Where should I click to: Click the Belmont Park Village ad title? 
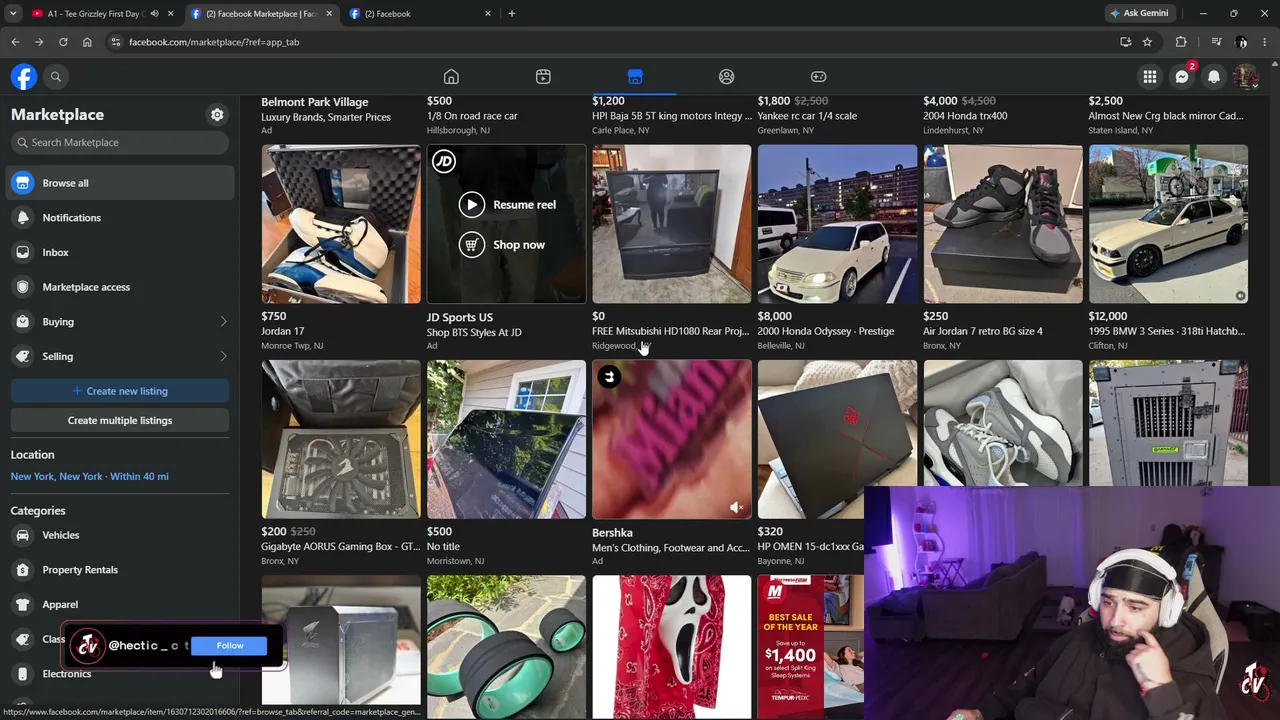pos(315,102)
